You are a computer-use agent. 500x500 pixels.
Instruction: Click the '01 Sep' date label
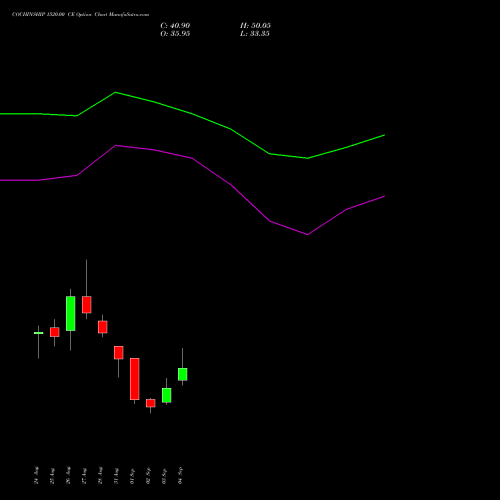[132, 476]
